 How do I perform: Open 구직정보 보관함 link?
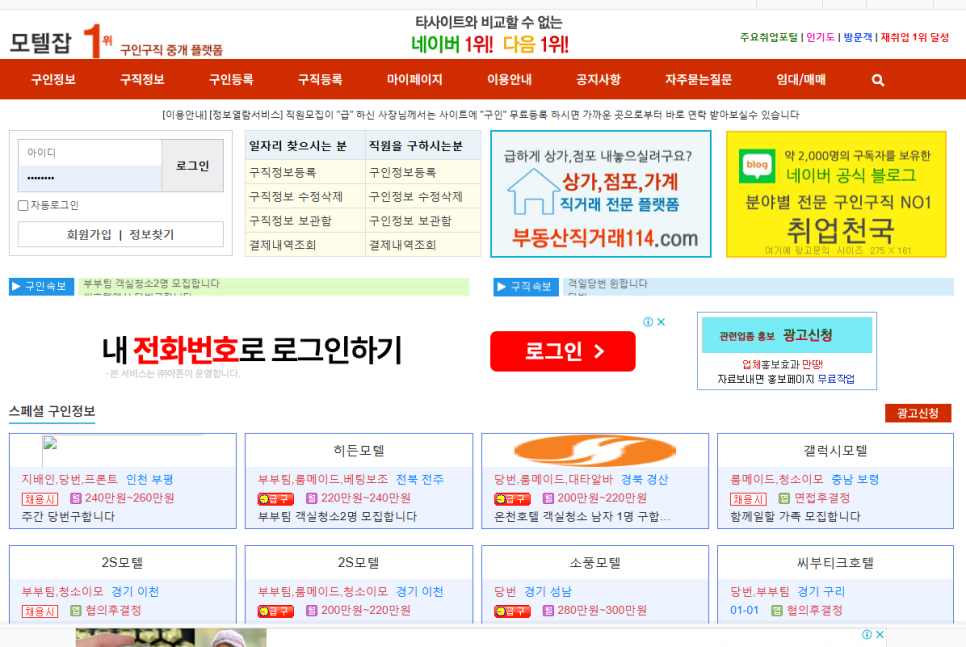pos(290,221)
